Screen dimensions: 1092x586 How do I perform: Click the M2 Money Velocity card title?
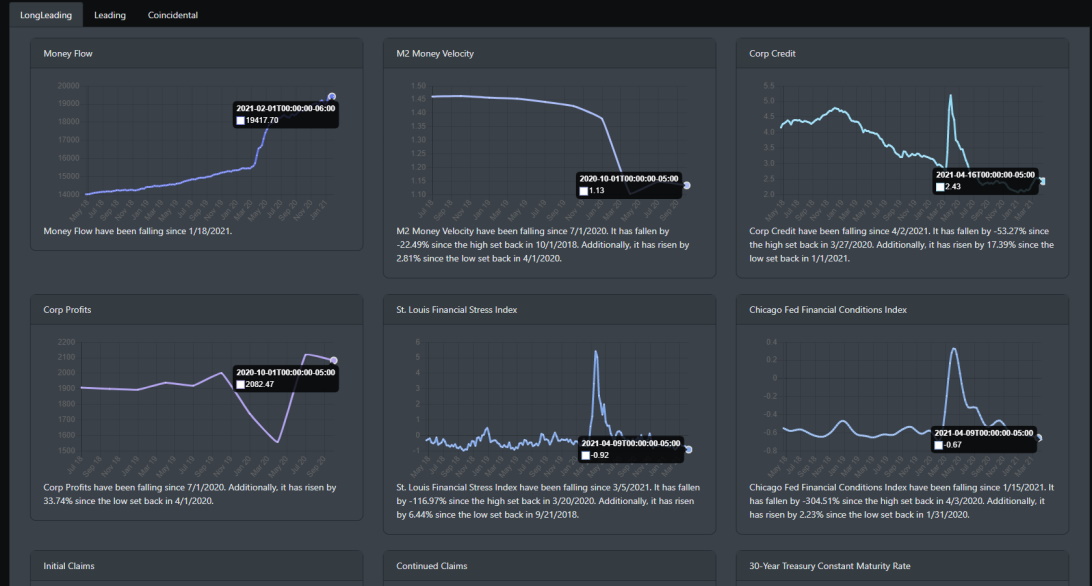click(x=435, y=54)
